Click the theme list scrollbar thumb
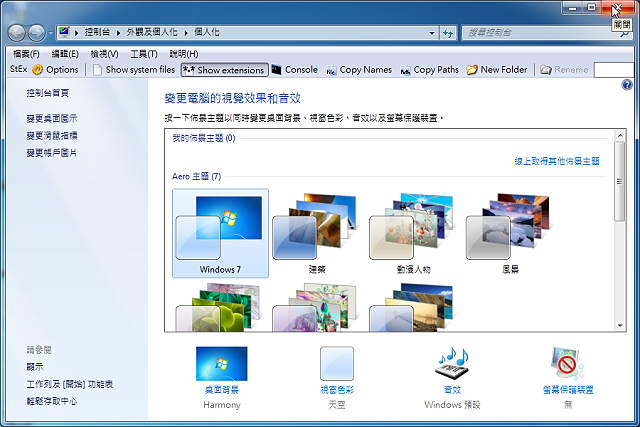640x427 pixels. 620,182
